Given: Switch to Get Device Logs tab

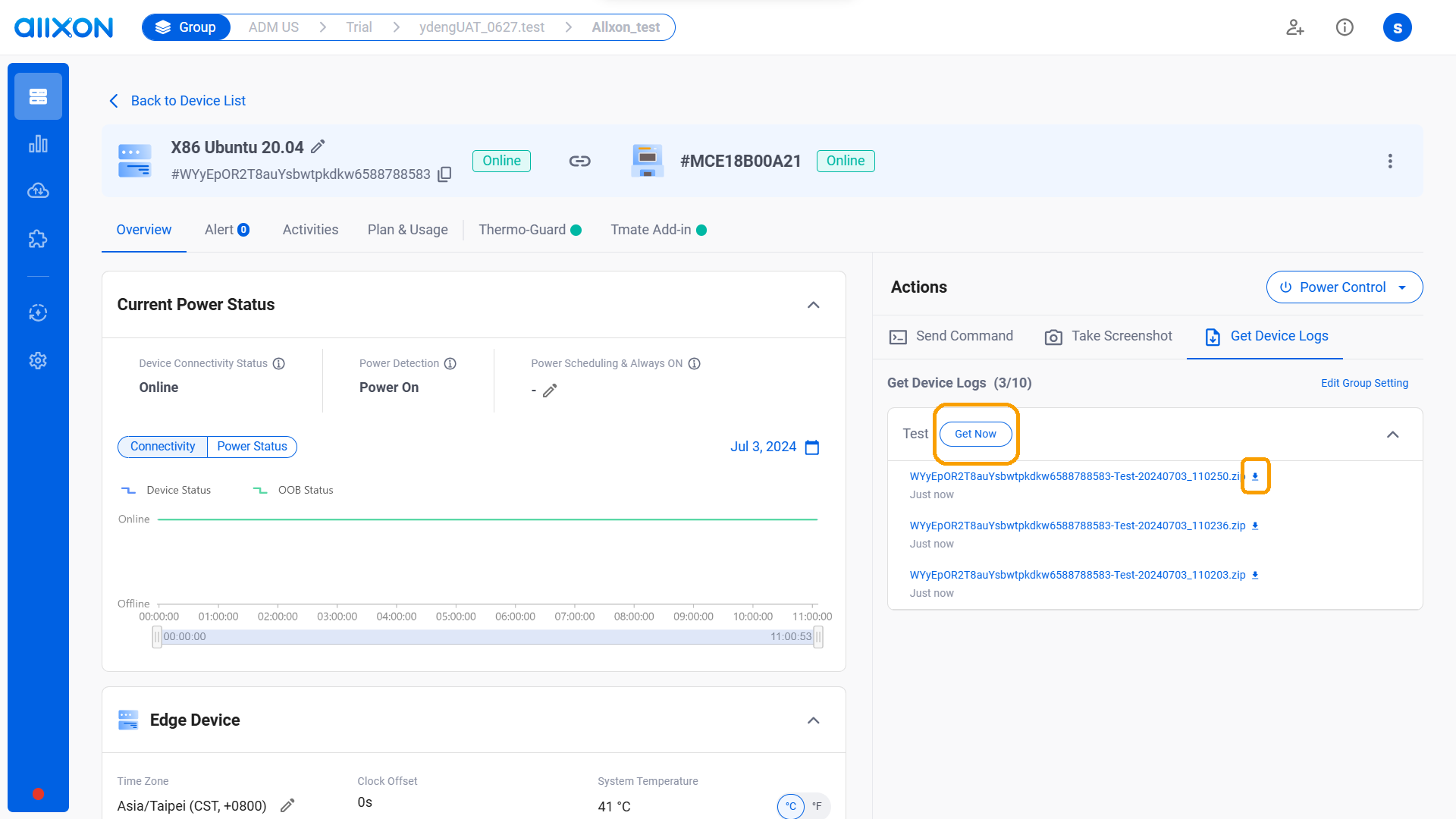Looking at the screenshot, I should tap(1266, 336).
